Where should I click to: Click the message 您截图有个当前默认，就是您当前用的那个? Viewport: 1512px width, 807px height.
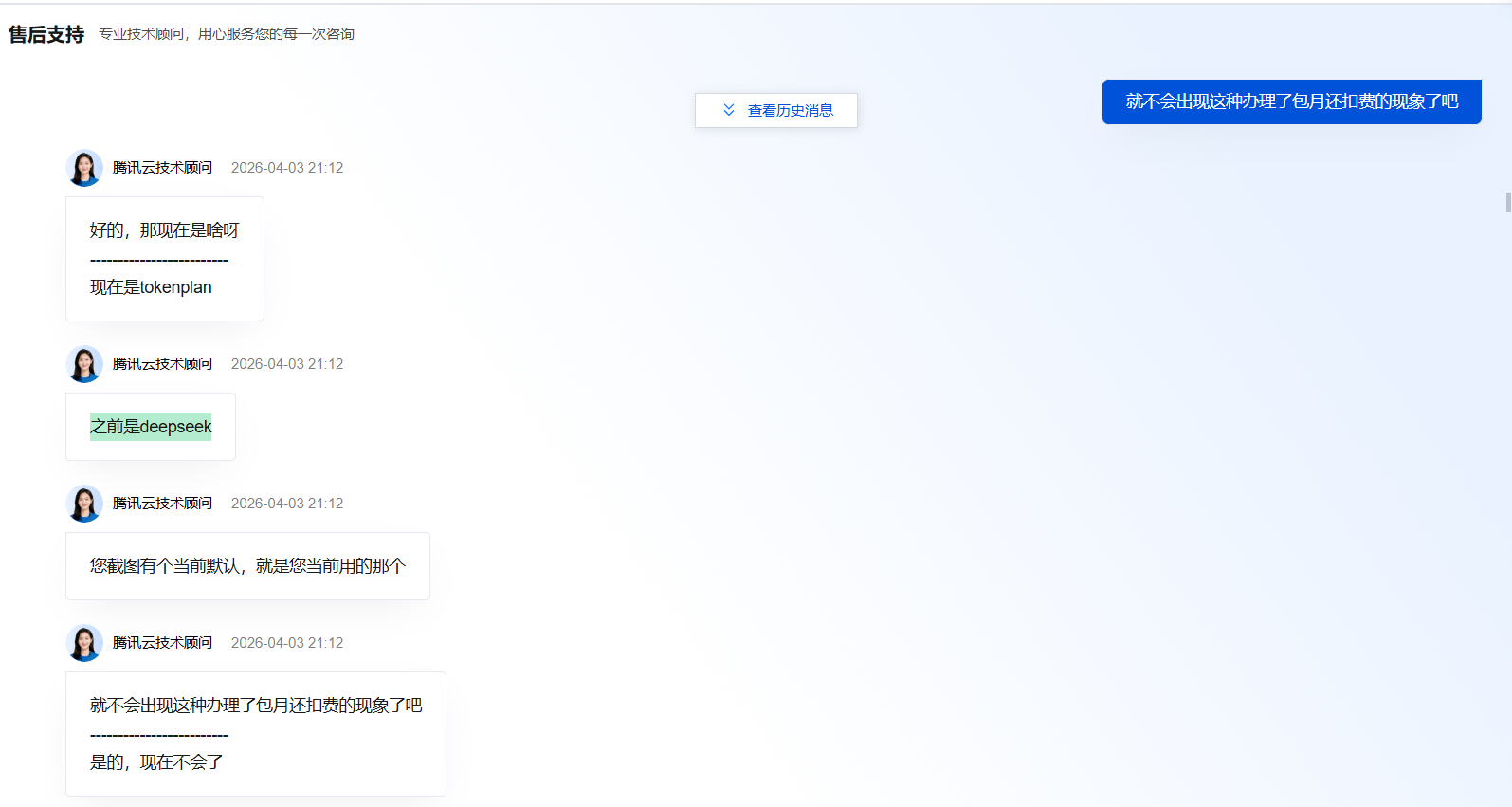pos(247,566)
